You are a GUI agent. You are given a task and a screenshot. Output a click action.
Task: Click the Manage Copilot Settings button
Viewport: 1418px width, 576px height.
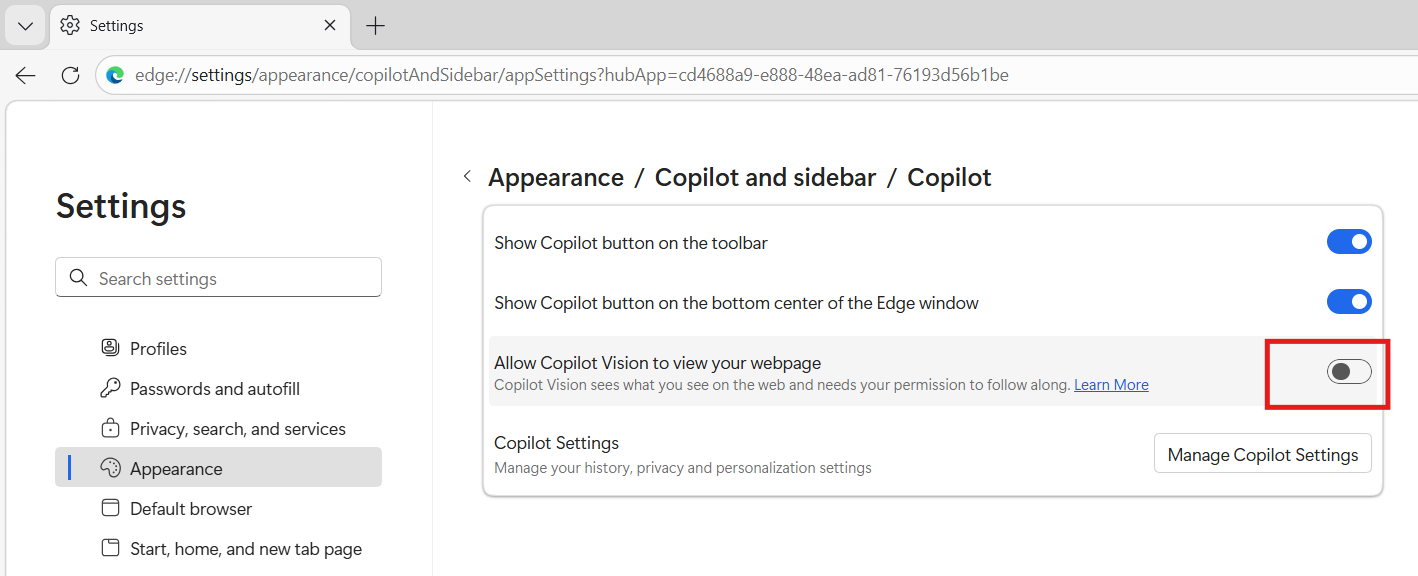[x=1262, y=454]
